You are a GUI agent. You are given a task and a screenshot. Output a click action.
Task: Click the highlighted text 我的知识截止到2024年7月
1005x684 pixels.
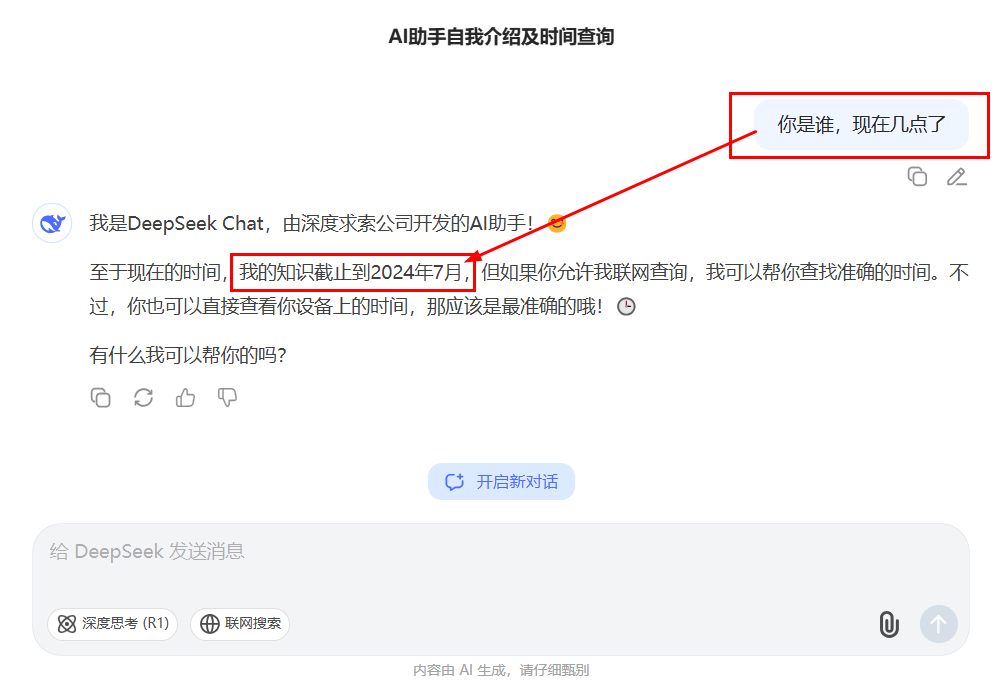(351, 272)
